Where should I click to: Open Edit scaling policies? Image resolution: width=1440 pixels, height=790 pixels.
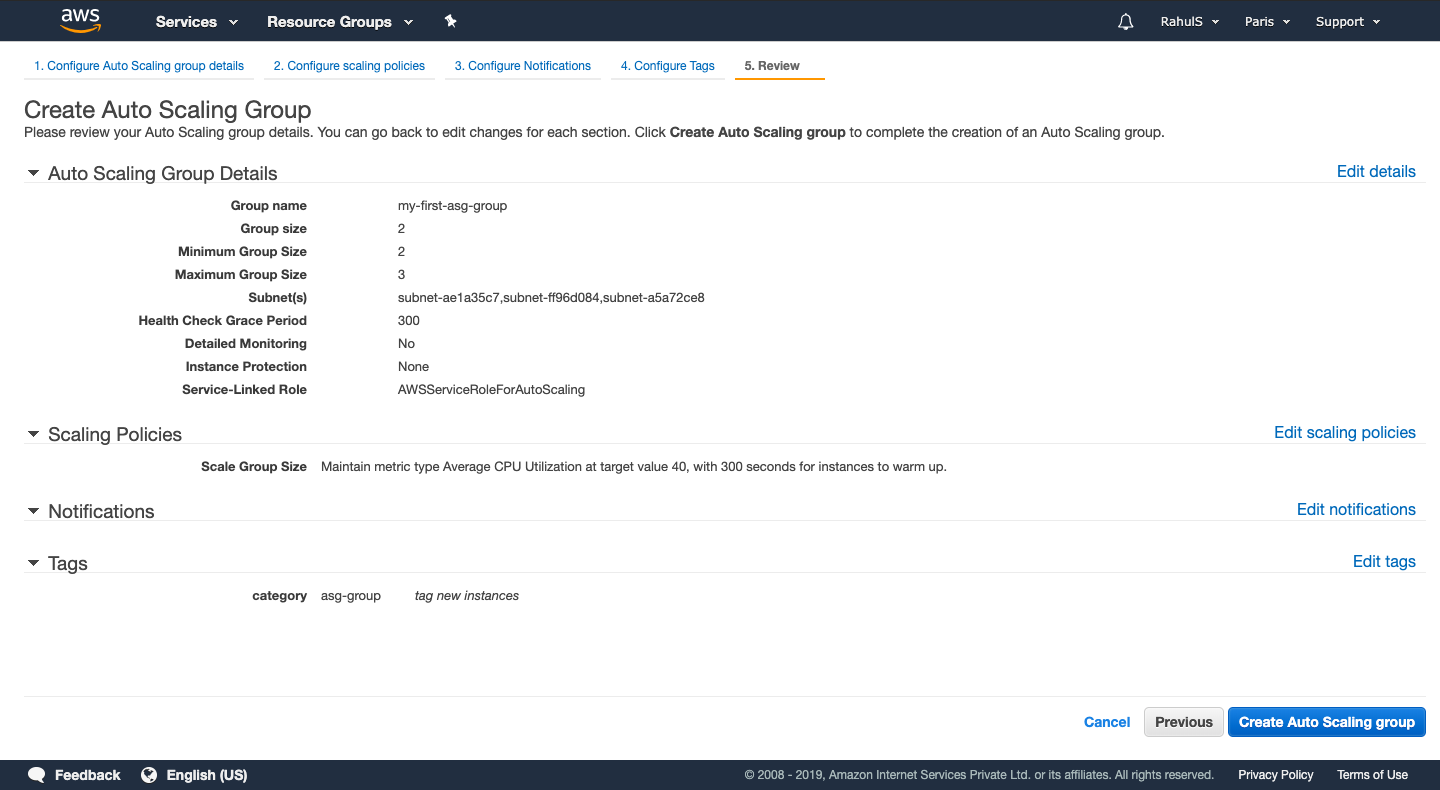(1344, 432)
